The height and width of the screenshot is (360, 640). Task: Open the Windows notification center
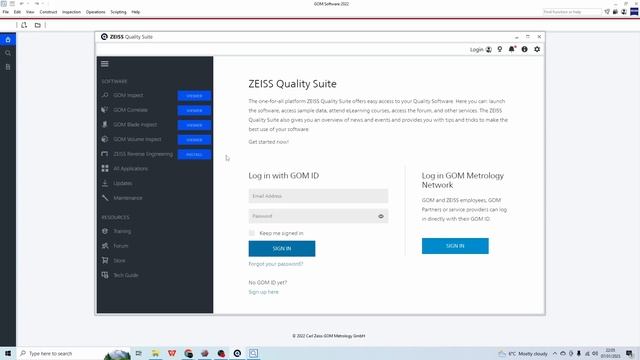point(629,353)
